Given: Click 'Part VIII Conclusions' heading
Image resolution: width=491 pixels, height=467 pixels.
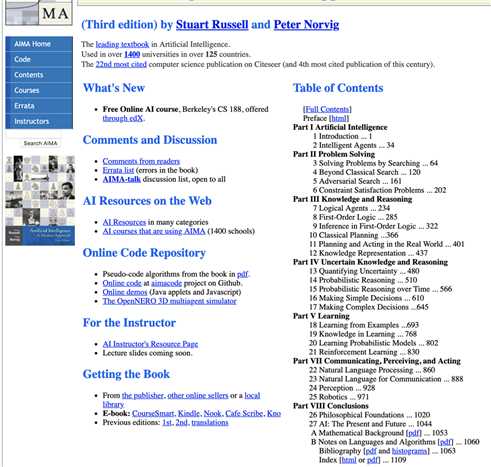Looking at the screenshot, I should pyautogui.click(x=331, y=406).
